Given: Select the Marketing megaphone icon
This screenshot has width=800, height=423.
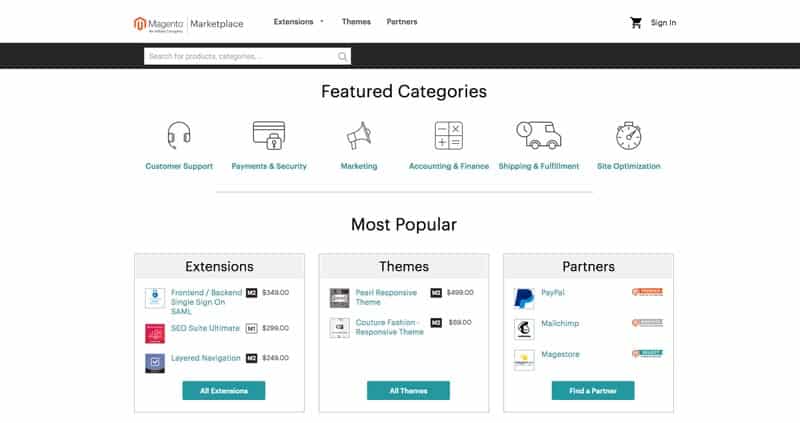Looking at the screenshot, I should tap(359, 135).
